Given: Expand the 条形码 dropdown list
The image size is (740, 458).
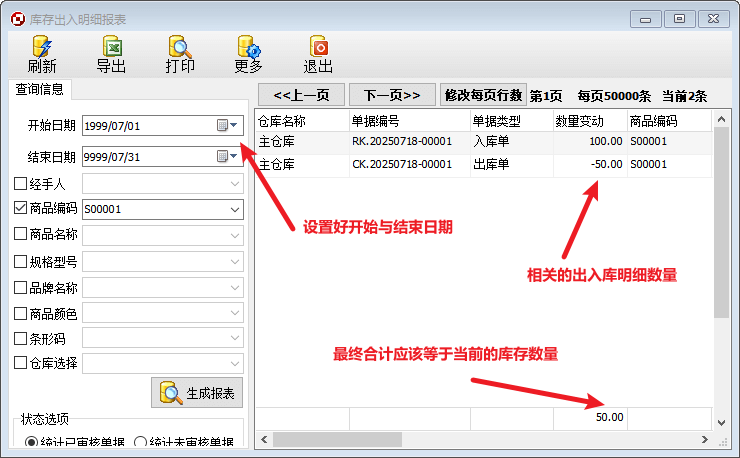Looking at the screenshot, I should 235,338.
